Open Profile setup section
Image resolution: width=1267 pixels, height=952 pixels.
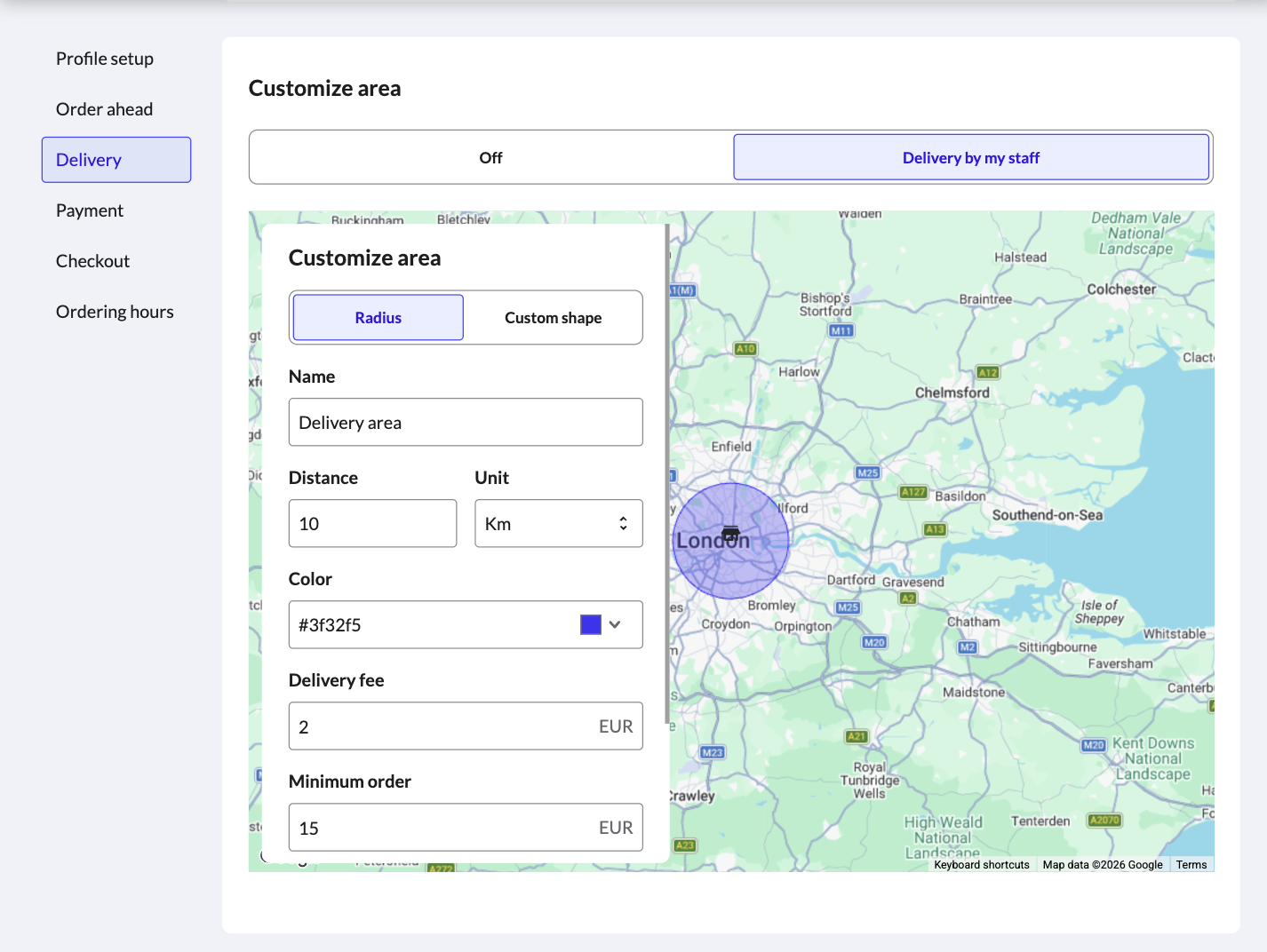(105, 59)
